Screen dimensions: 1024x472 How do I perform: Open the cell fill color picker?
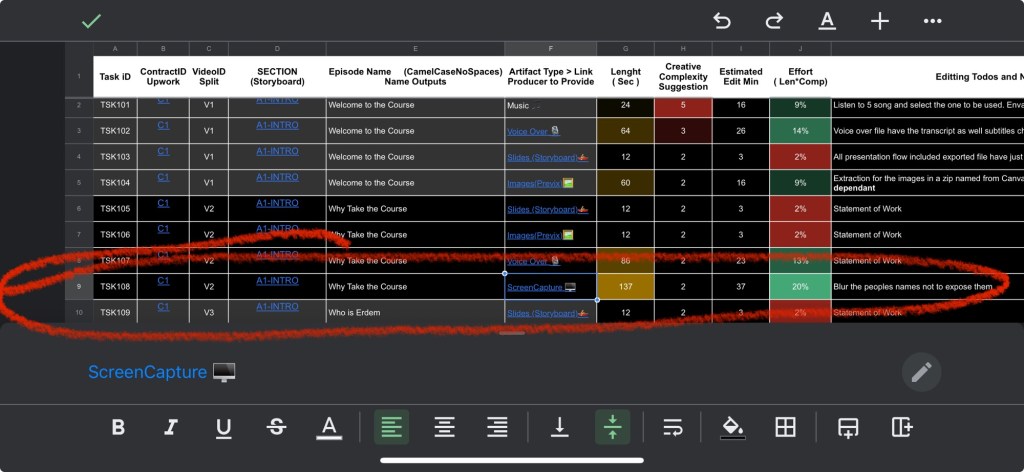click(x=731, y=428)
